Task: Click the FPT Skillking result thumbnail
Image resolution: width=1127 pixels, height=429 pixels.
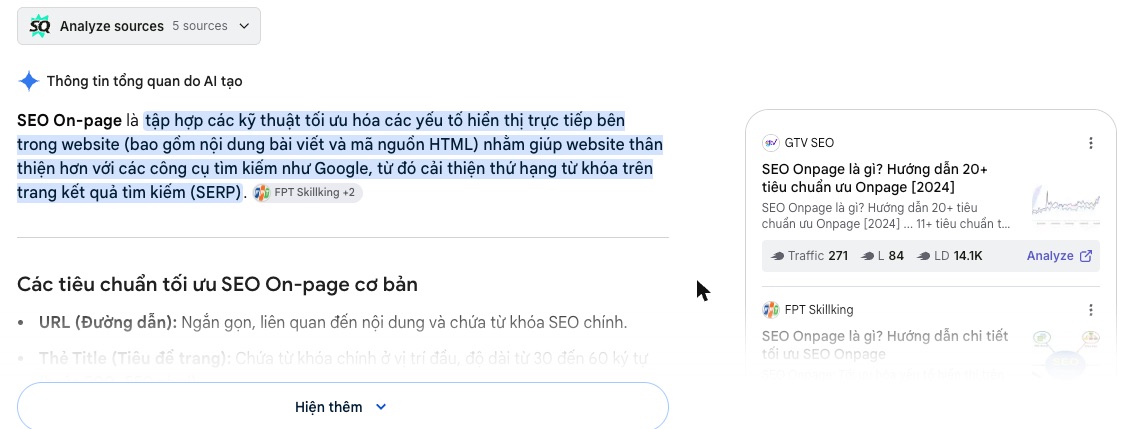Action: tap(1065, 351)
